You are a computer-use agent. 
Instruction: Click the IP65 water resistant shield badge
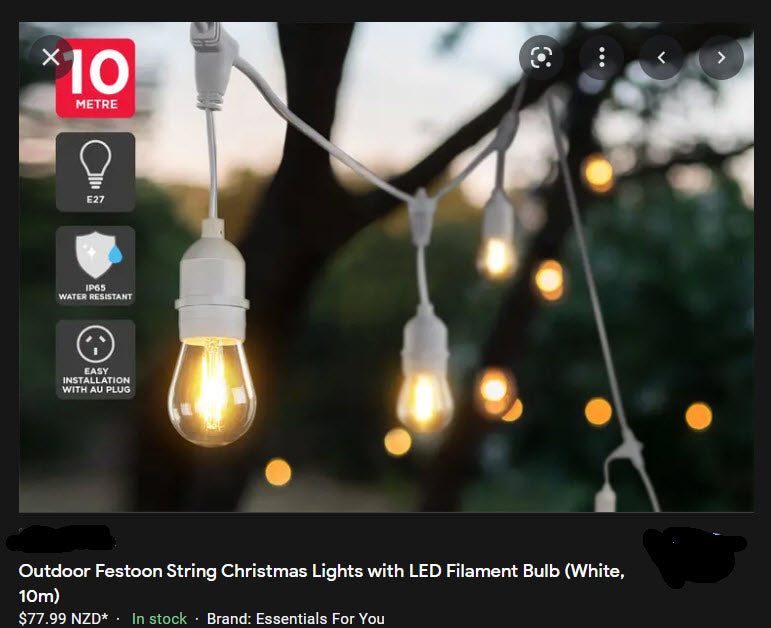(95, 266)
